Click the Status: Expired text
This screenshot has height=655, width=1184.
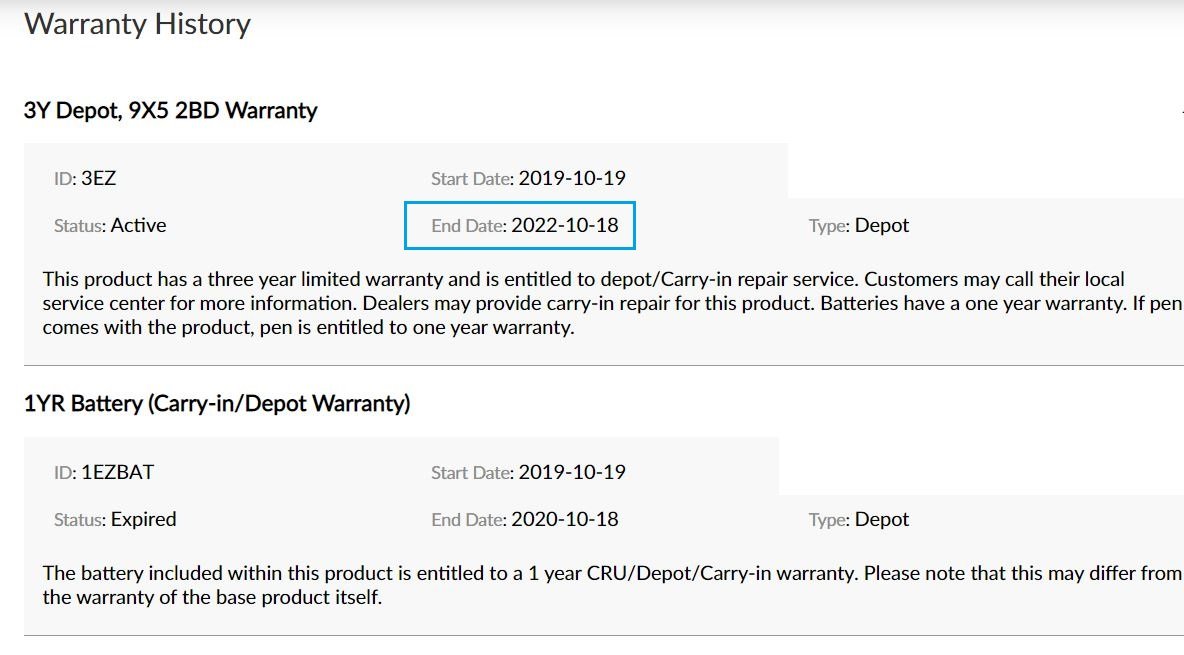[115, 519]
